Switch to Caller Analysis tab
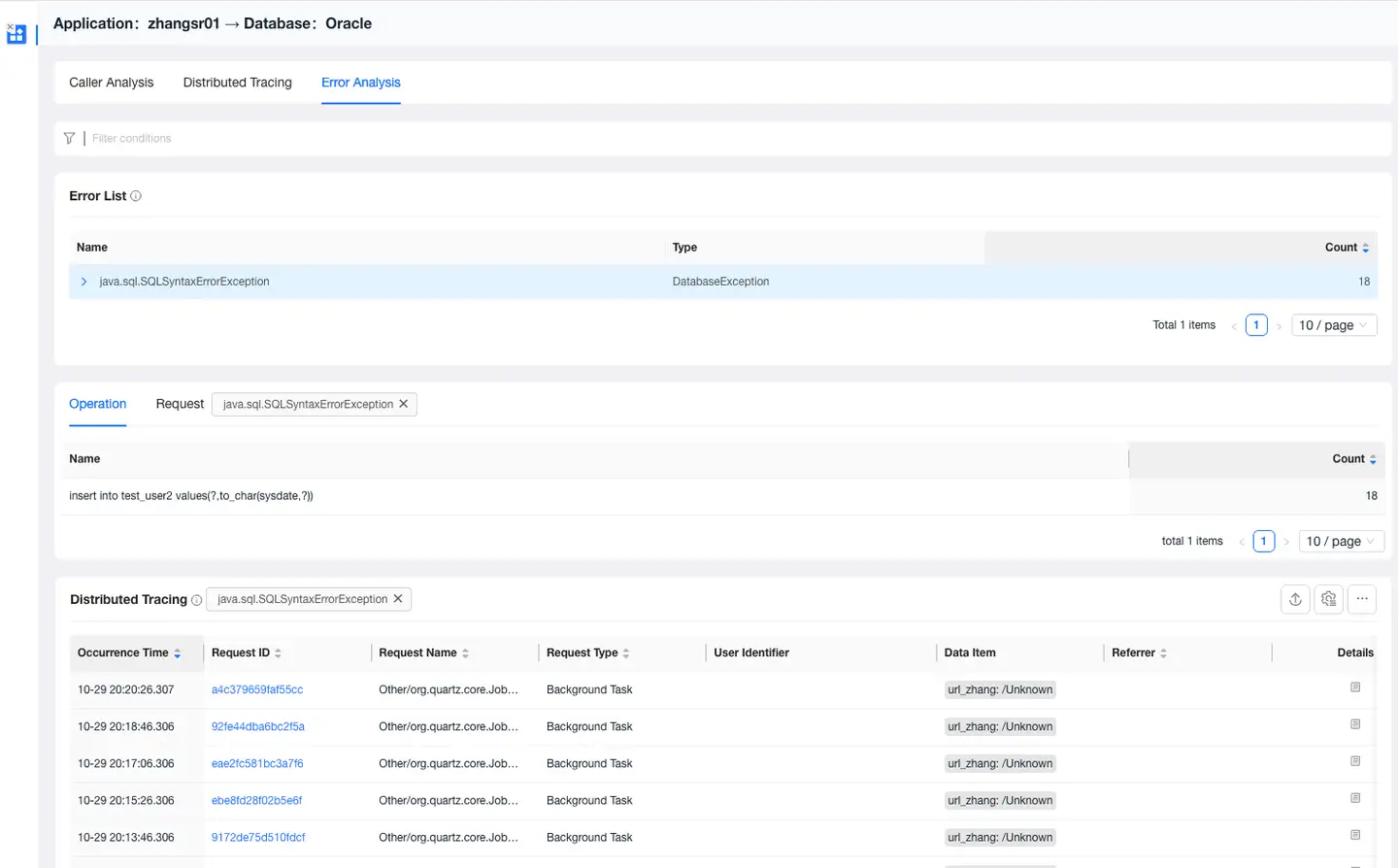The width and height of the screenshot is (1398, 868). pos(111,83)
